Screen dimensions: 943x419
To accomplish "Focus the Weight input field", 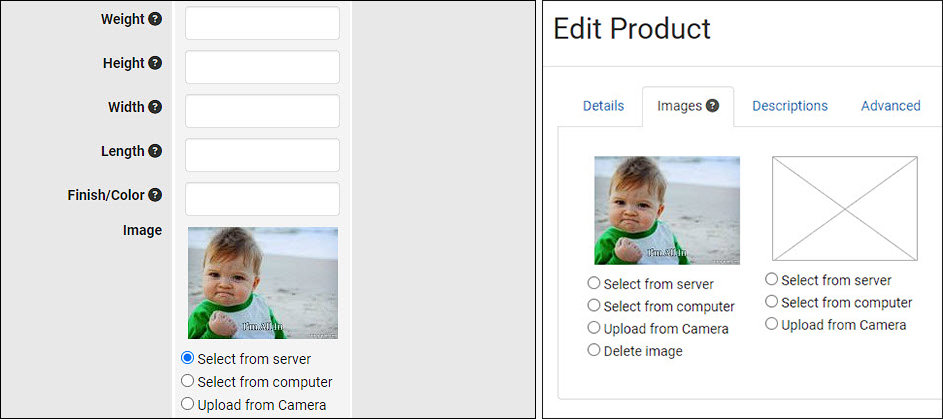I will pyautogui.click(x=262, y=23).
